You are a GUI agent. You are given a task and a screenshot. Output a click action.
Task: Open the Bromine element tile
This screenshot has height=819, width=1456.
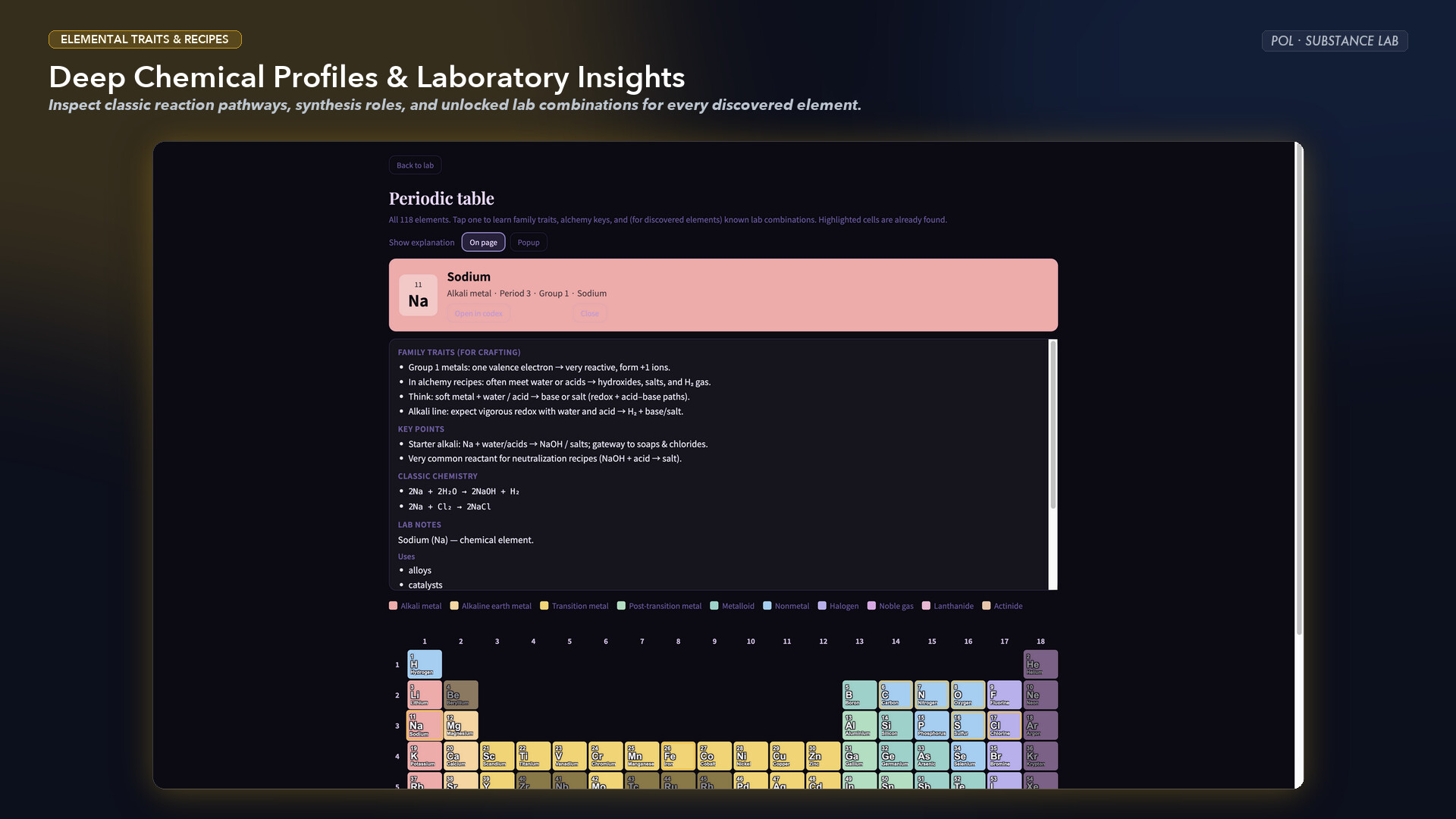1004,756
